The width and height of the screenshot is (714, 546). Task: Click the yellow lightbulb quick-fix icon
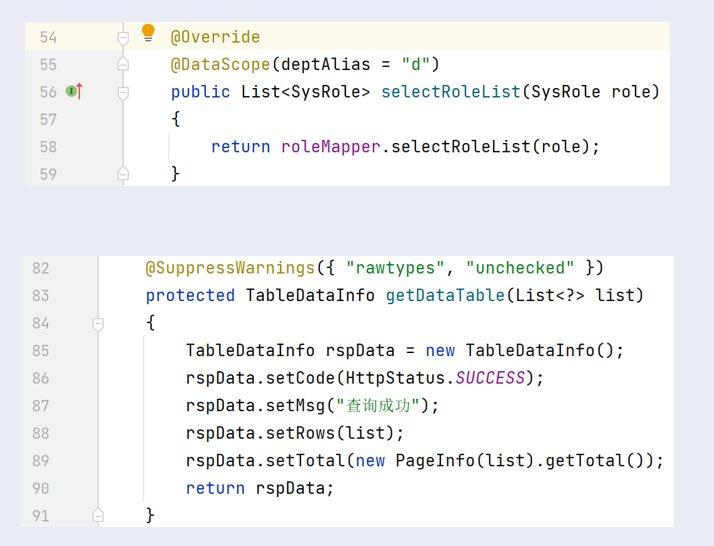pos(148,33)
